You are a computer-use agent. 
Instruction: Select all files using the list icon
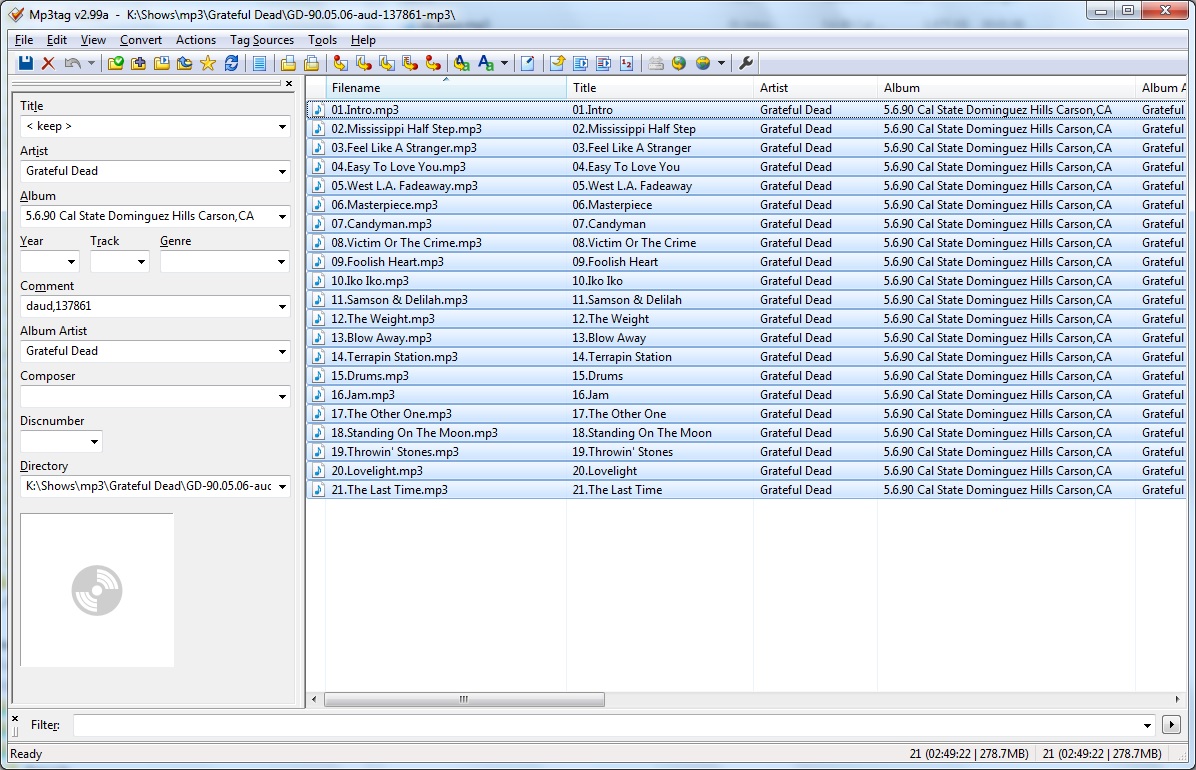pos(259,63)
